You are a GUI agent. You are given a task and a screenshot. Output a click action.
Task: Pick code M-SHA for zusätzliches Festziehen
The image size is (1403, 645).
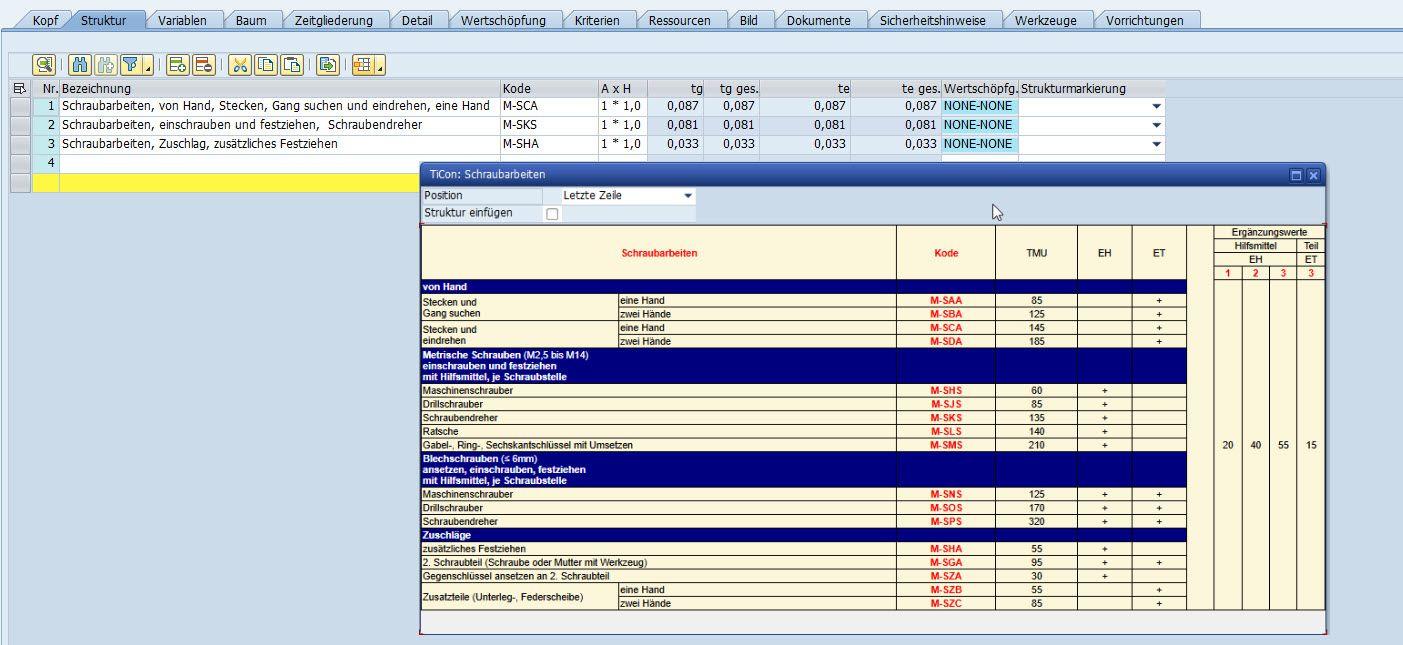coord(945,549)
